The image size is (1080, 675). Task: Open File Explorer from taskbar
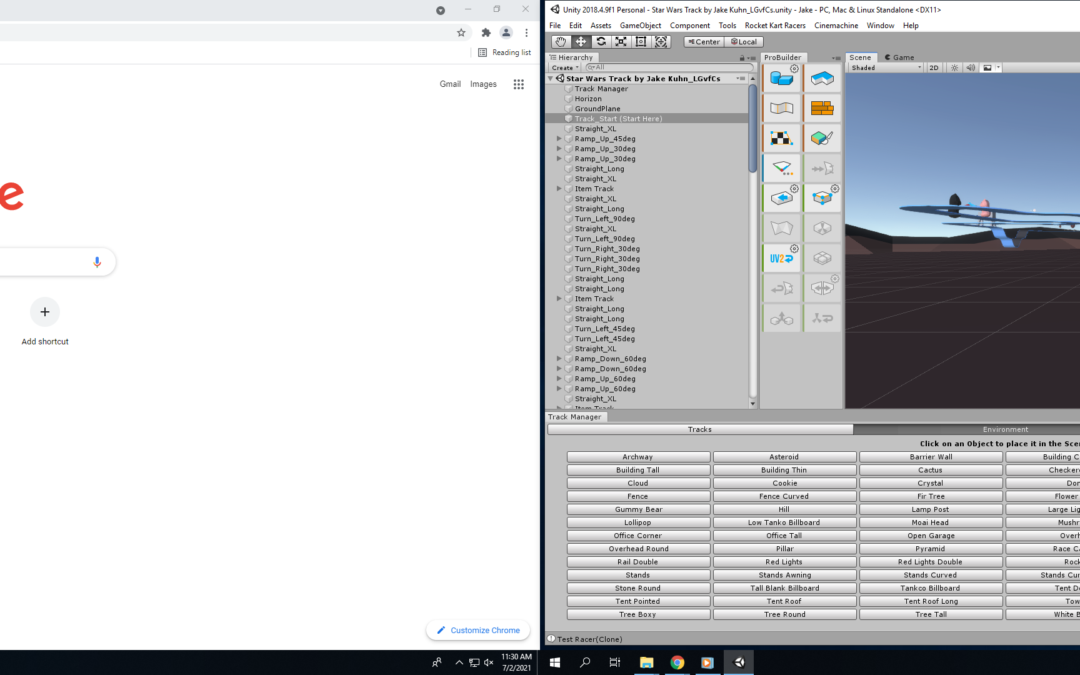pyautogui.click(x=646, y=662)
